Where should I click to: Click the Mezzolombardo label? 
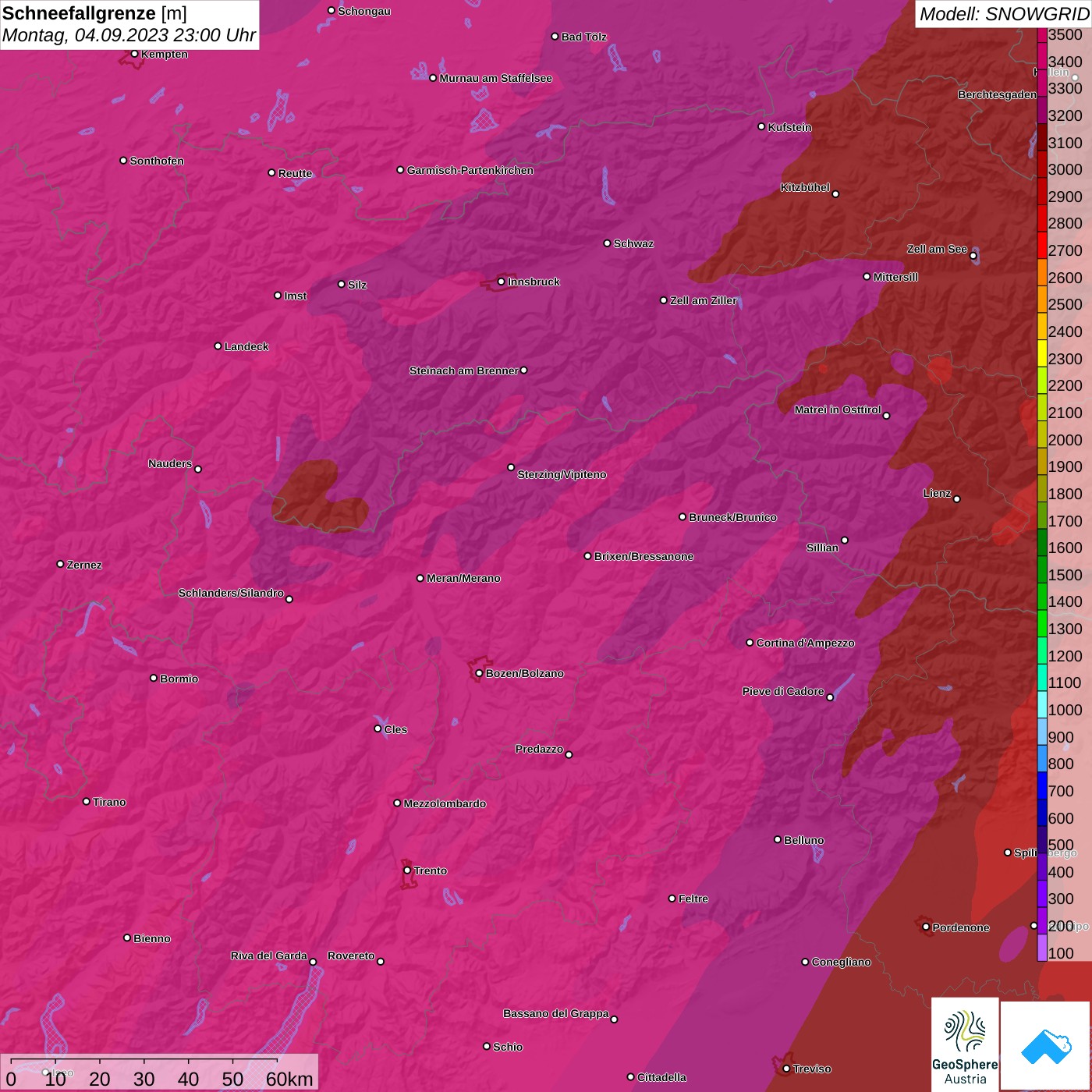(445, 803)
